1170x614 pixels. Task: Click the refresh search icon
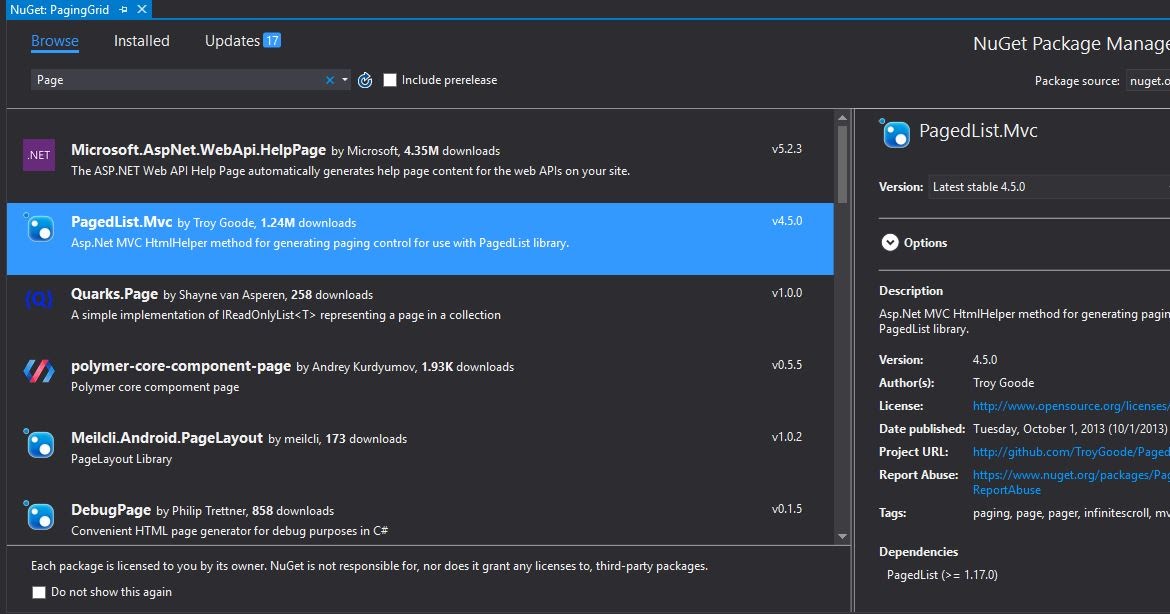click(x=364, y=80)
